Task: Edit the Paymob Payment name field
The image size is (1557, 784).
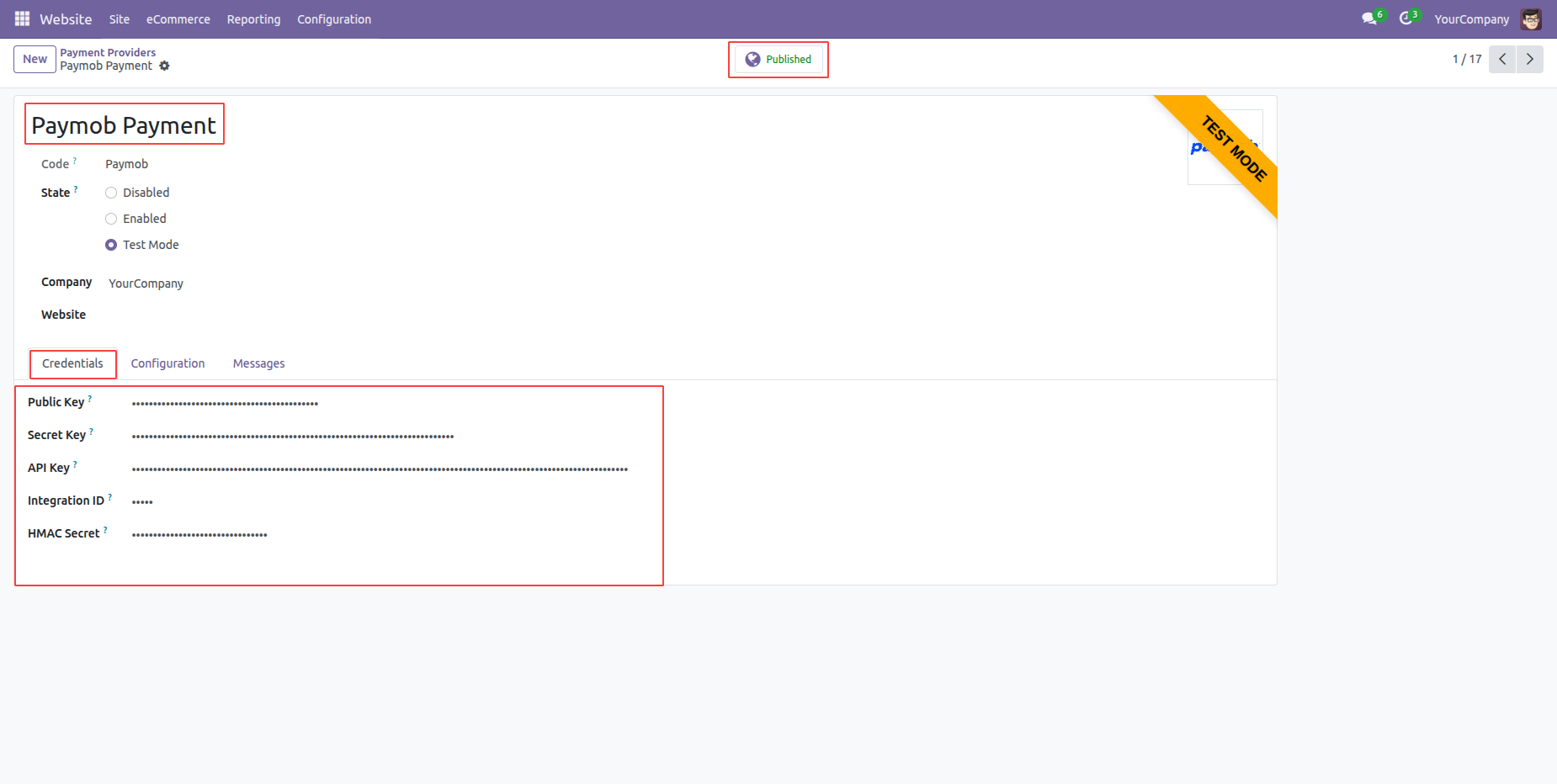Action: (x=124, y=125)
